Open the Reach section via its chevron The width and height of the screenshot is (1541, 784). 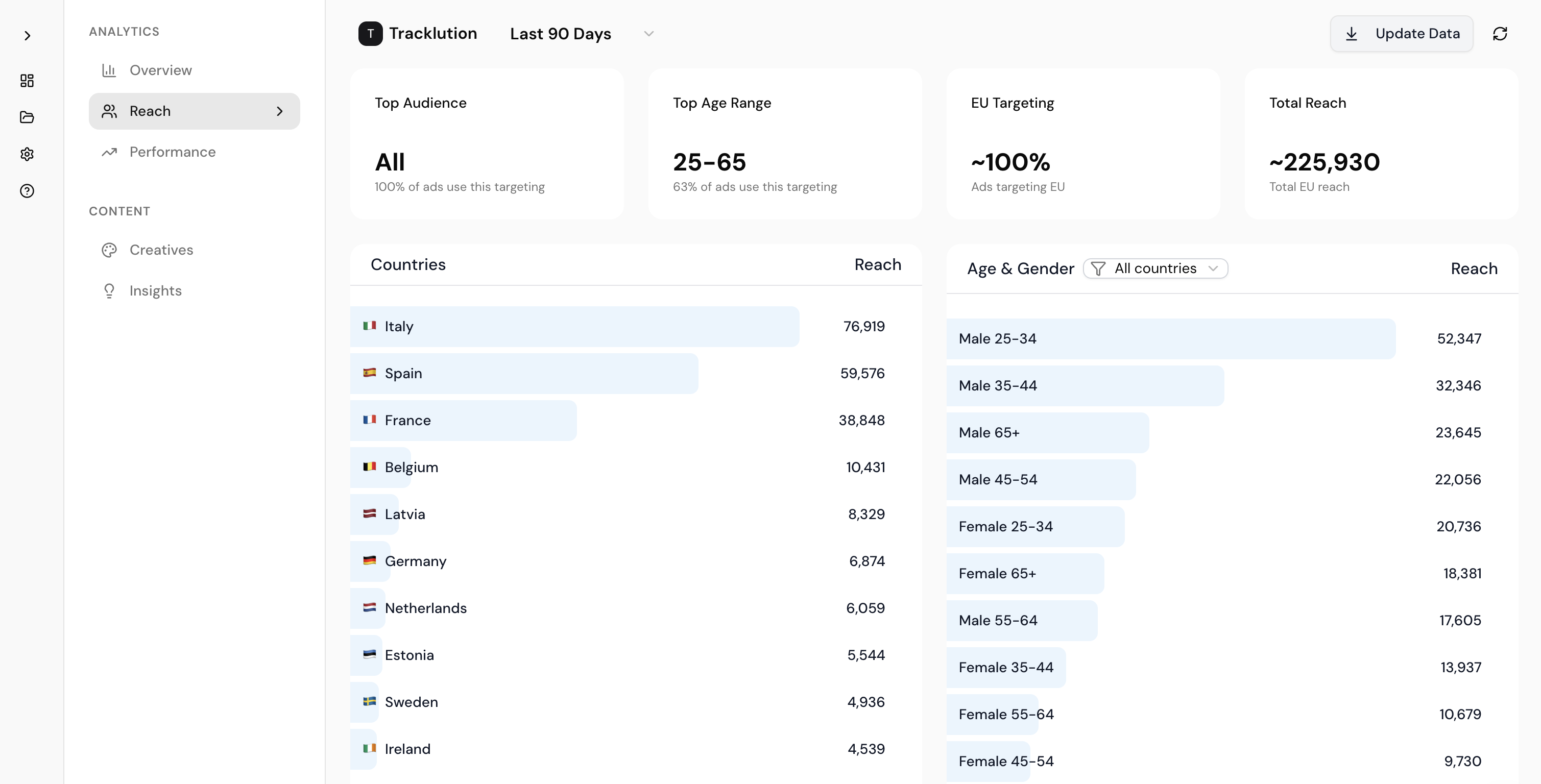click(x=279, y=111)
